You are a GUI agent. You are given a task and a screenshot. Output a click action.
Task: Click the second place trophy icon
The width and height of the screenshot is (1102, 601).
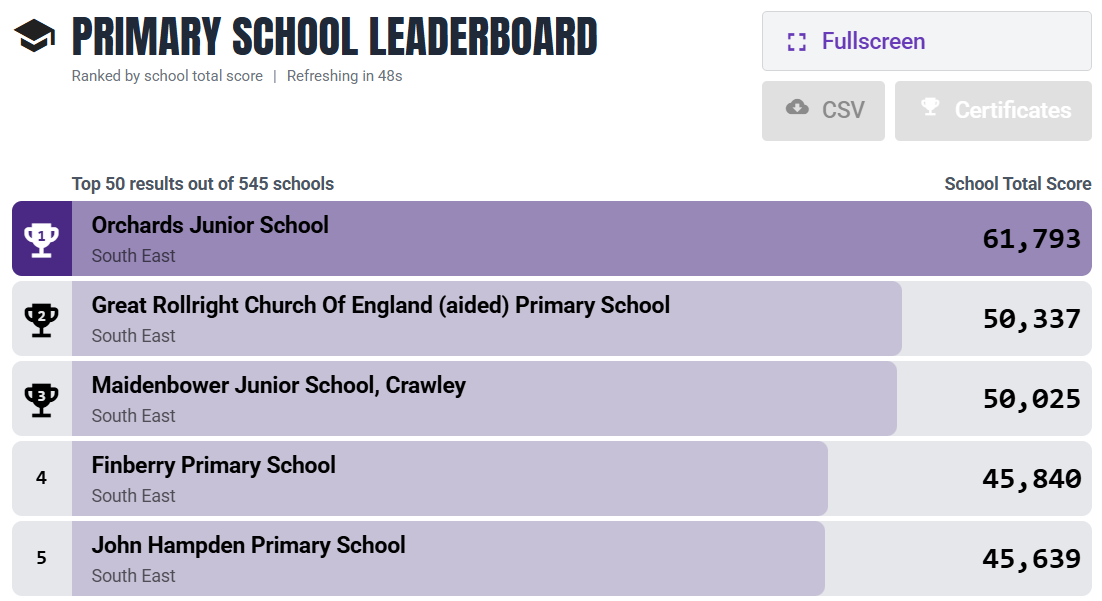click(41, 319)
